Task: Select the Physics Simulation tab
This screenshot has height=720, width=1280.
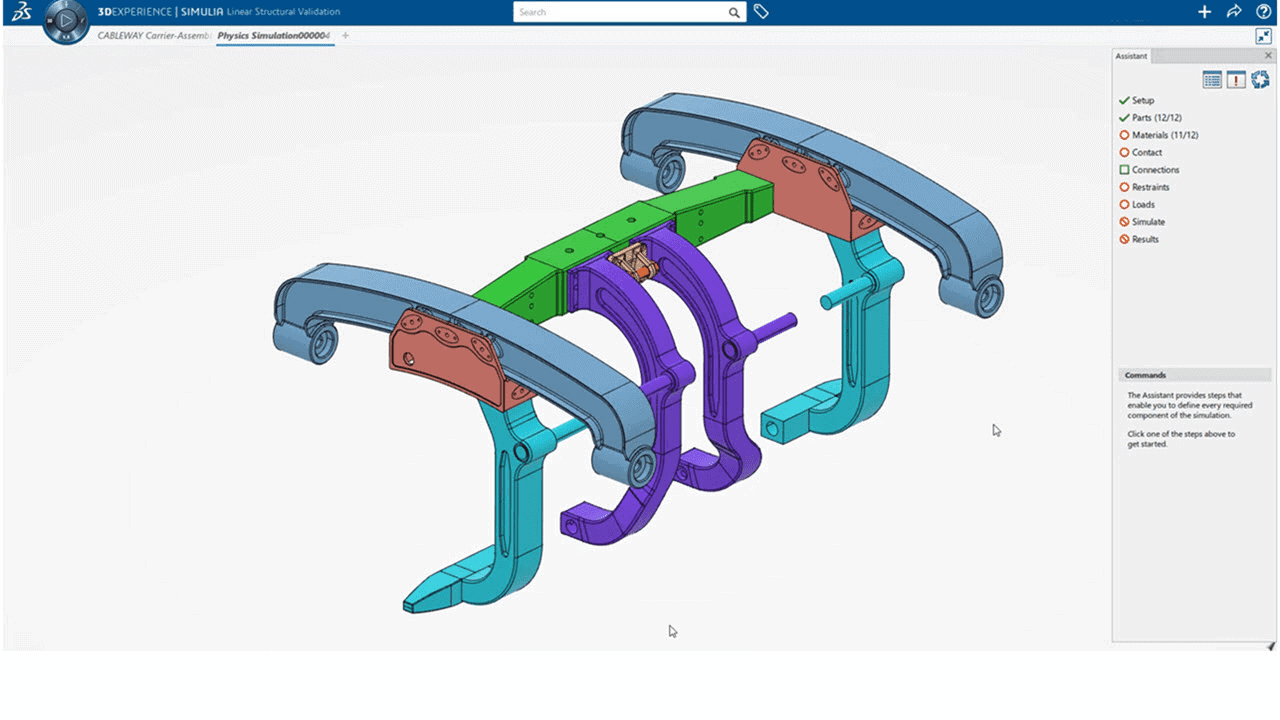Action: [x=273, y=36]
